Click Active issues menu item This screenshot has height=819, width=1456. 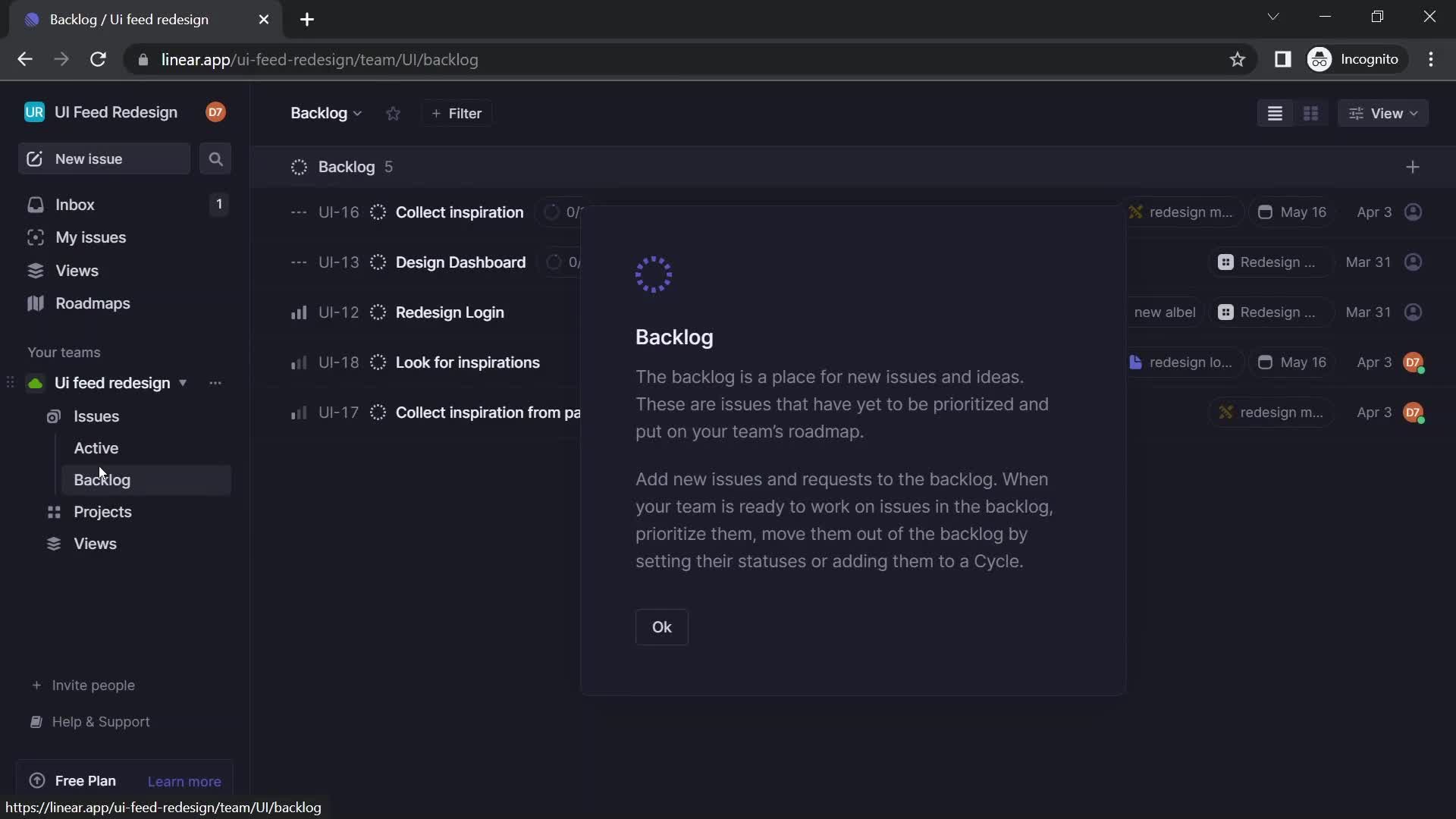point(96,447)
